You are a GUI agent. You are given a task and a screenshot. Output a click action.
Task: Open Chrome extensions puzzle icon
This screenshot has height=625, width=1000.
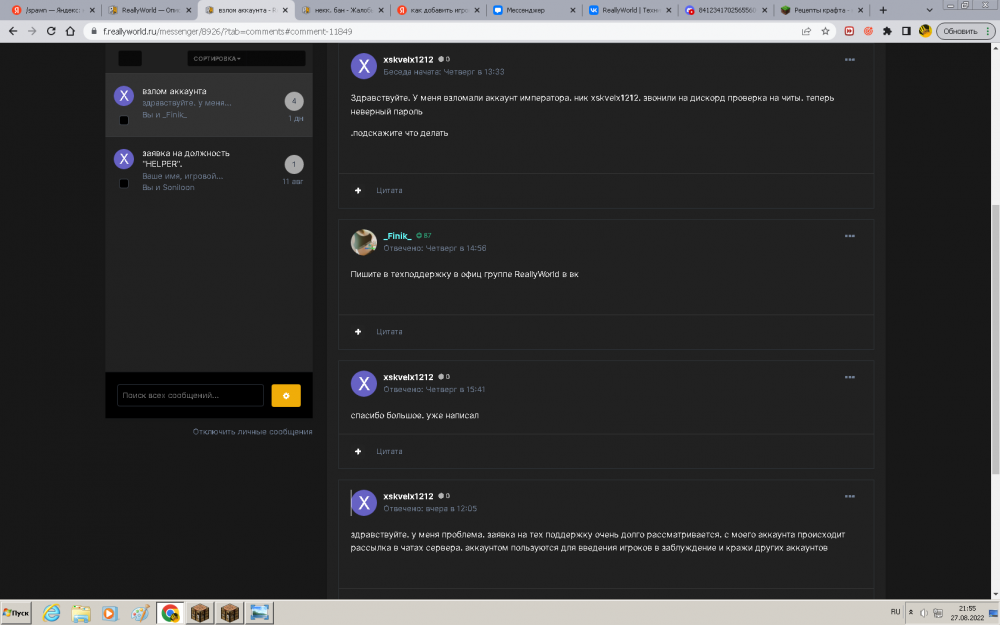(x=887, y=31)
